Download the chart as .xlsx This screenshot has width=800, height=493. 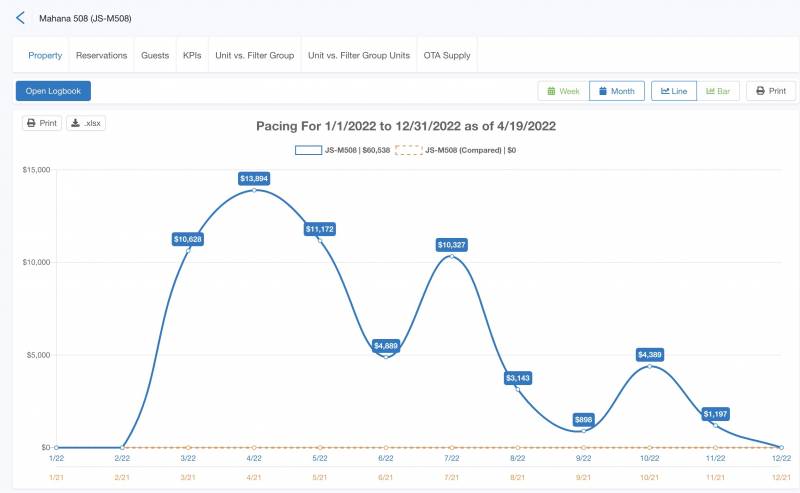86,123
